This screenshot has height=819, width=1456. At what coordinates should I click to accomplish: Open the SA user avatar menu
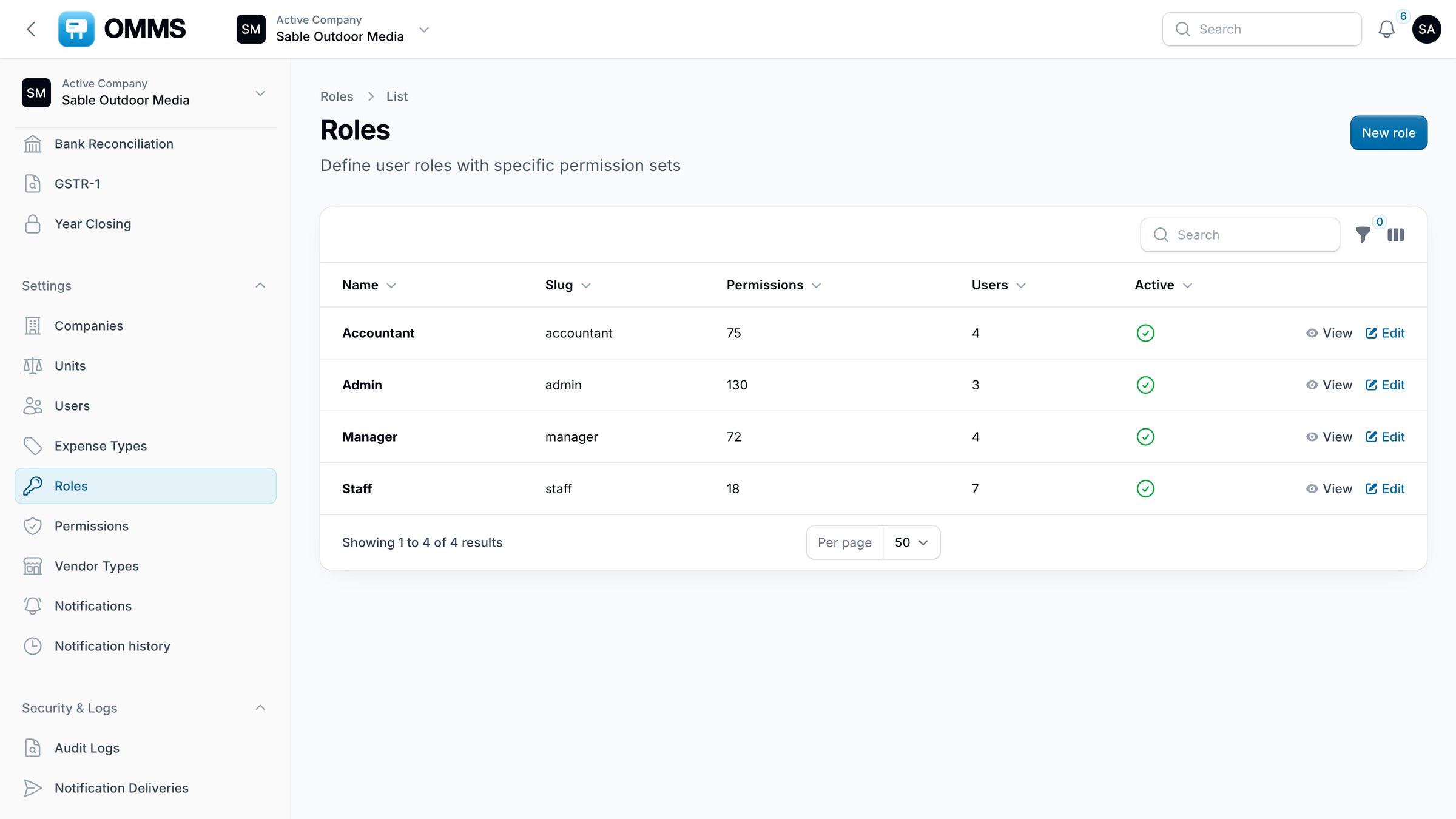click(x=1426, y=29)
